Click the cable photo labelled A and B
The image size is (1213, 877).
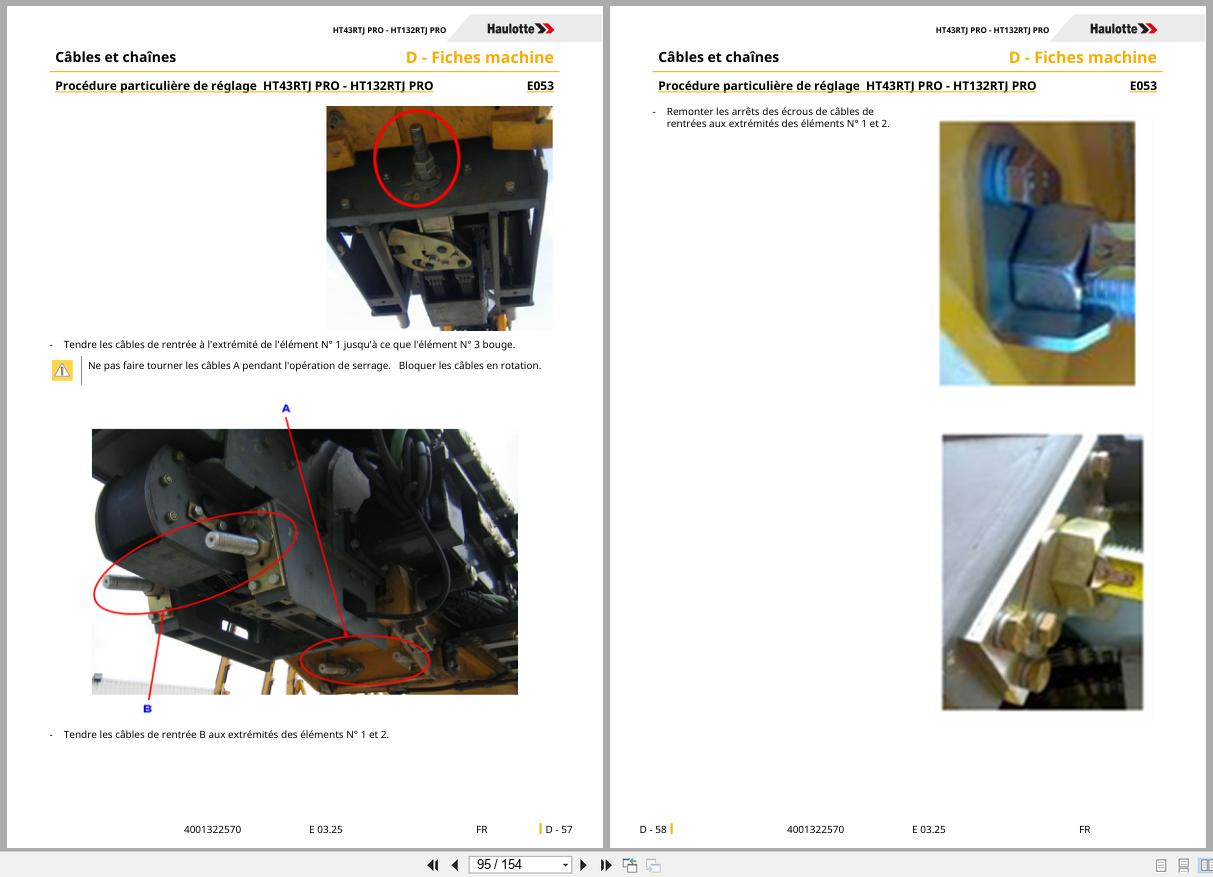click(x=305, y=562)
